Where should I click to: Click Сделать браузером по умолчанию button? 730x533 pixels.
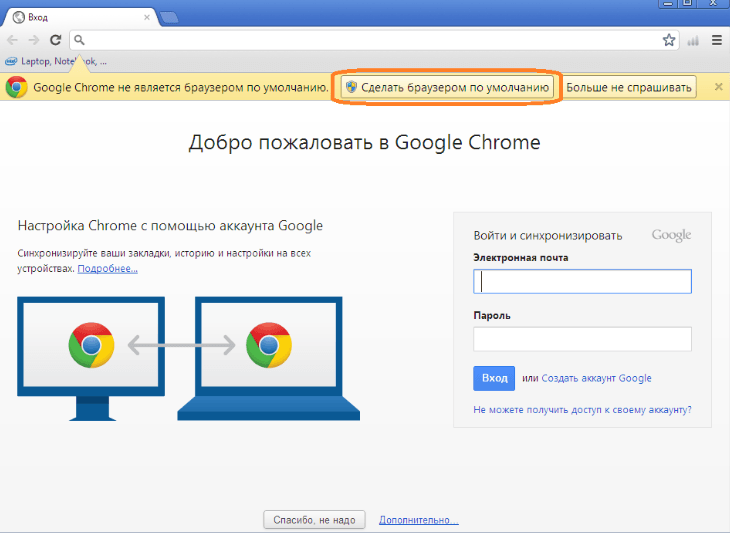click(447, 87)
